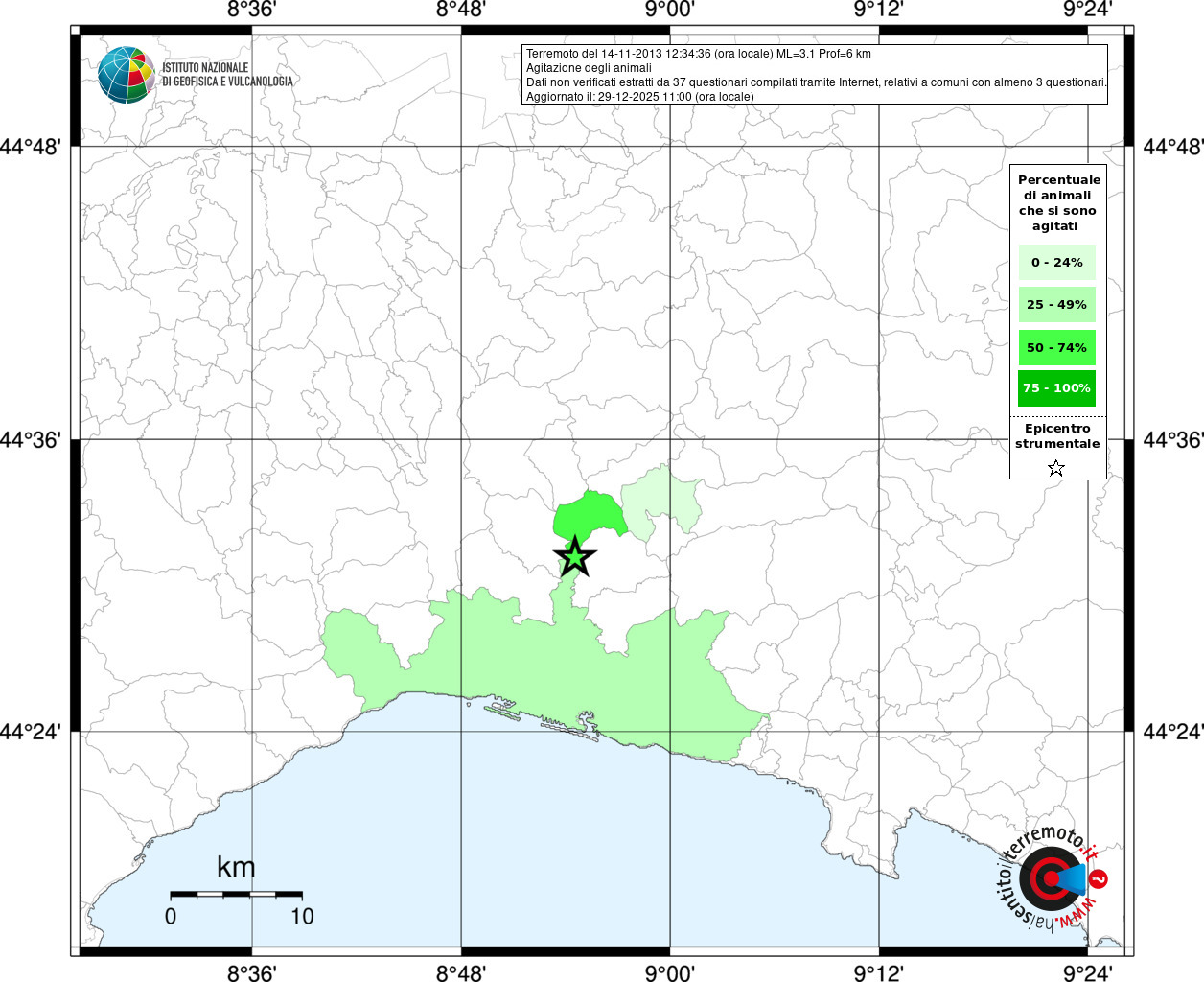This screenshot has width=1204, height=982.
Task: Select the 0 - 24% legend swatch
Action: pyautogui.click(x=1056, y=262)
